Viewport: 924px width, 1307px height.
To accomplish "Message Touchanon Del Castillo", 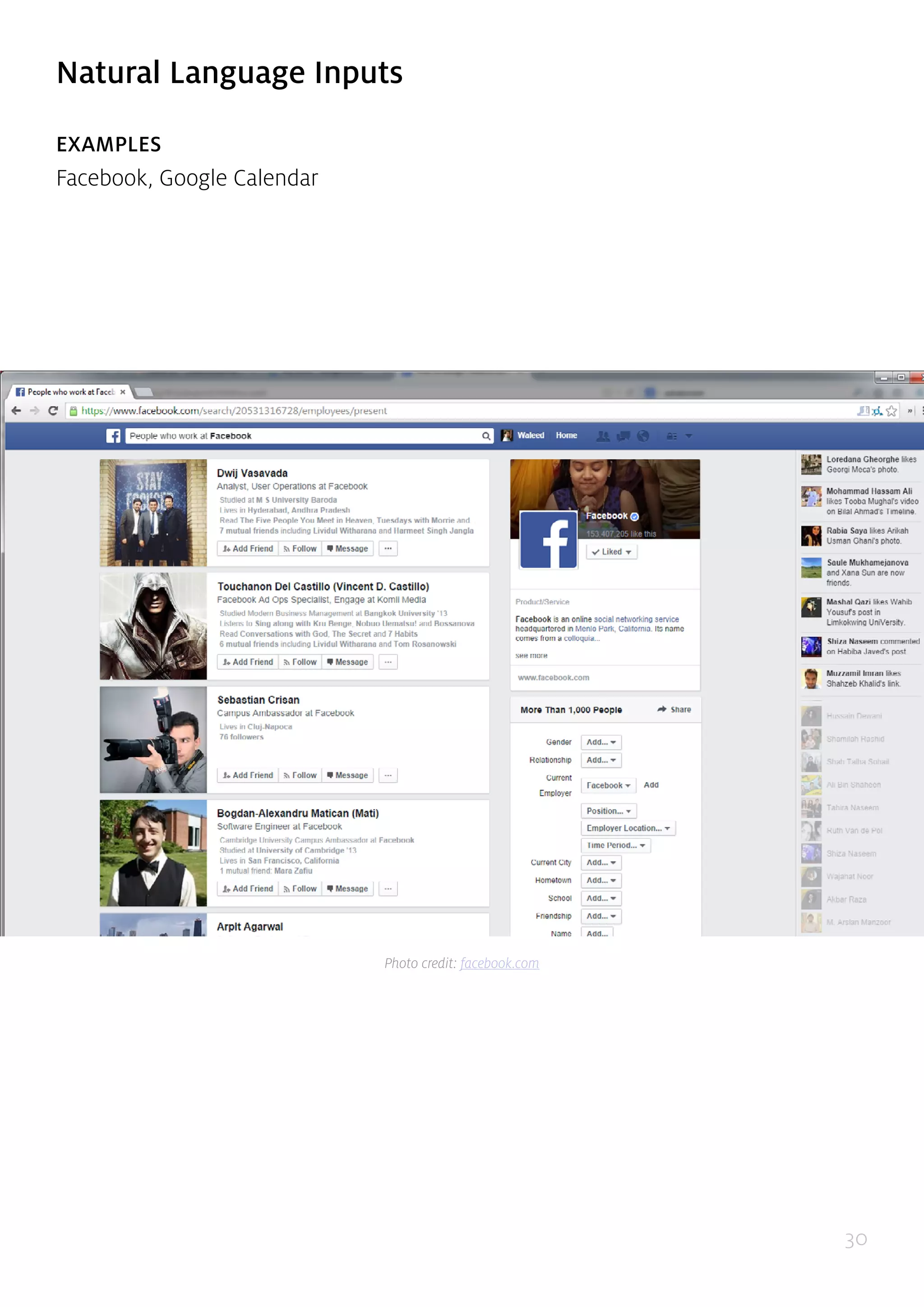I will [x=347, y=662].
